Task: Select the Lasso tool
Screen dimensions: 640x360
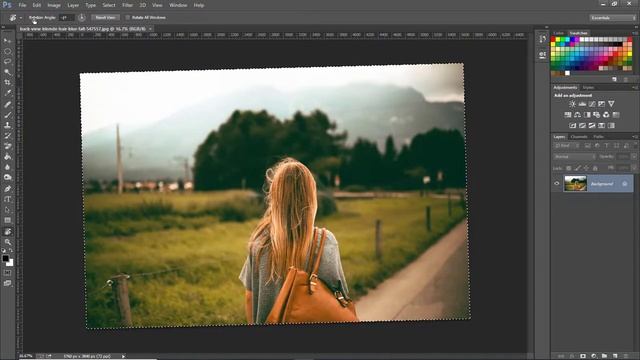Action: coord(7,62)
